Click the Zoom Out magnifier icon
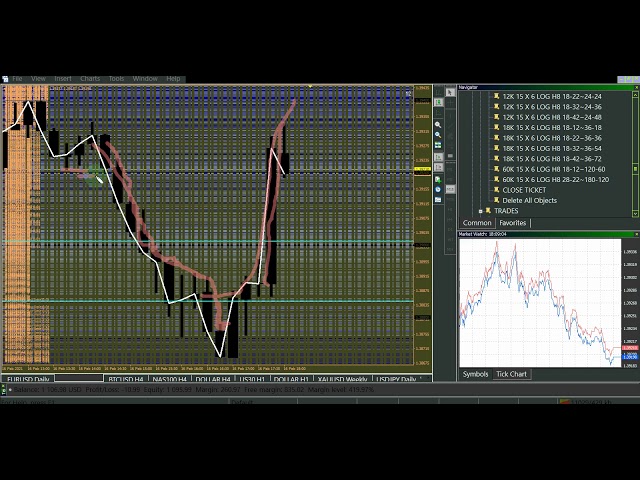 point(438,135)
